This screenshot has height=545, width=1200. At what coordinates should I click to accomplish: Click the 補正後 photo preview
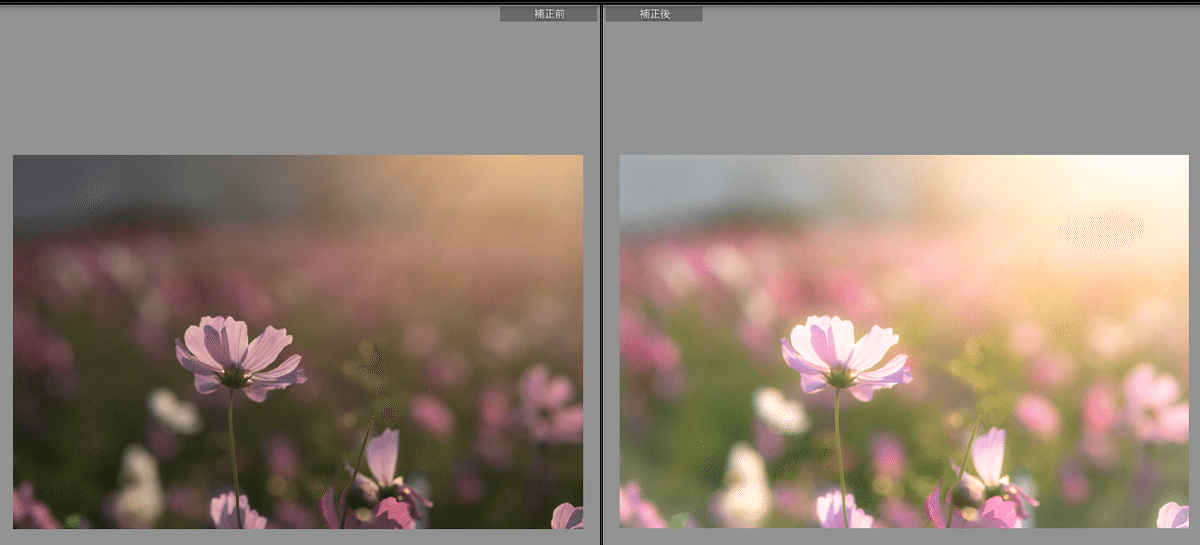[x=904, y=342]
